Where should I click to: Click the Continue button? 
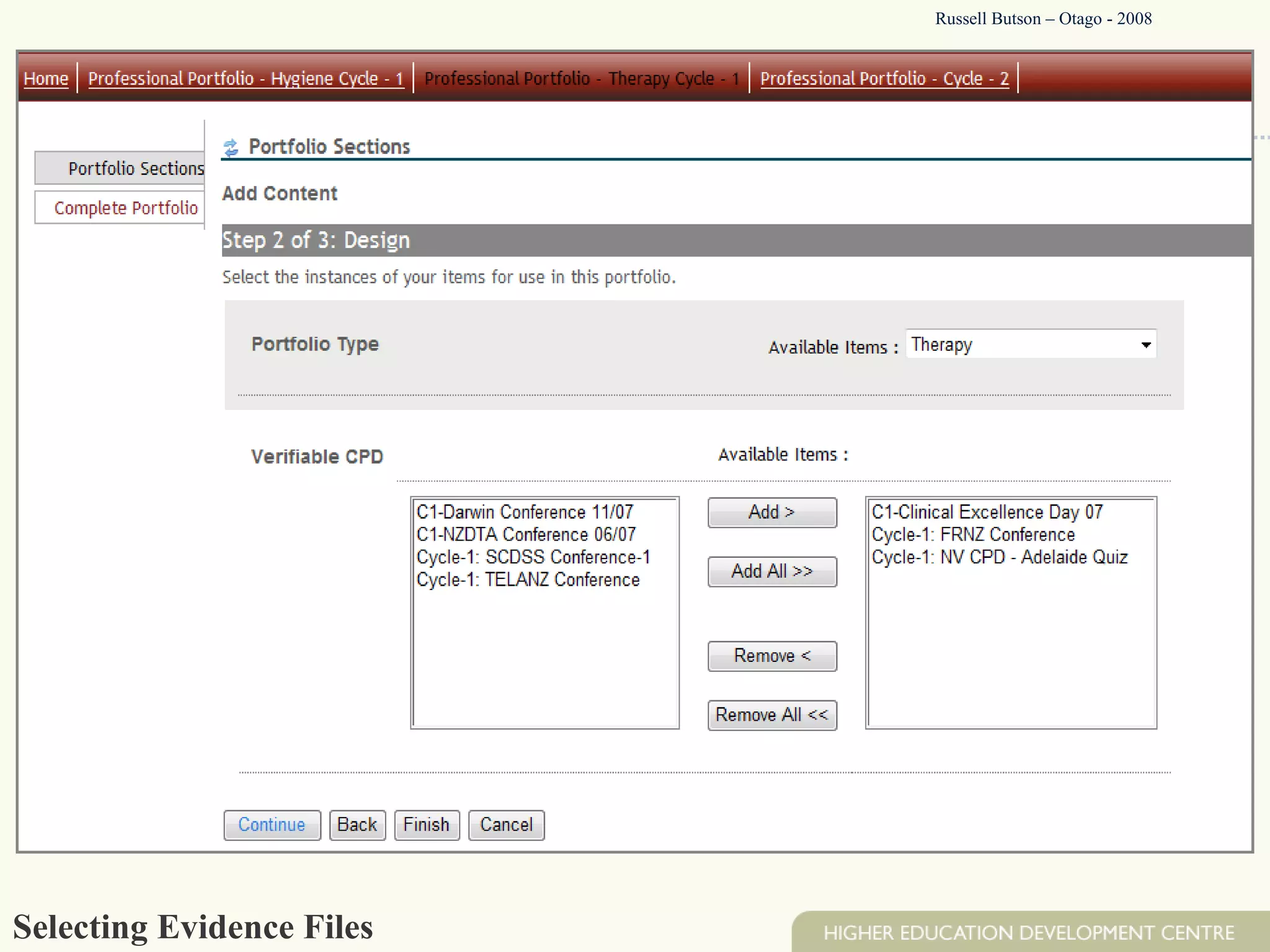click(272, 825)
